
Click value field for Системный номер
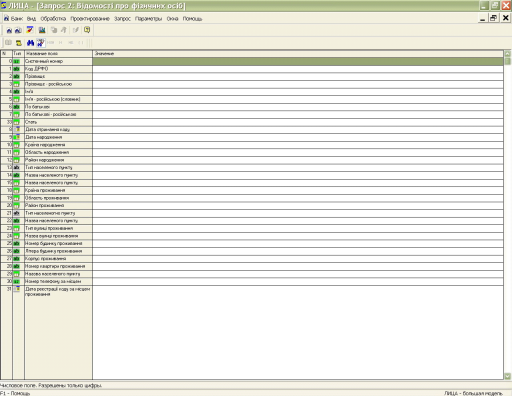click(x=298, y=61)
